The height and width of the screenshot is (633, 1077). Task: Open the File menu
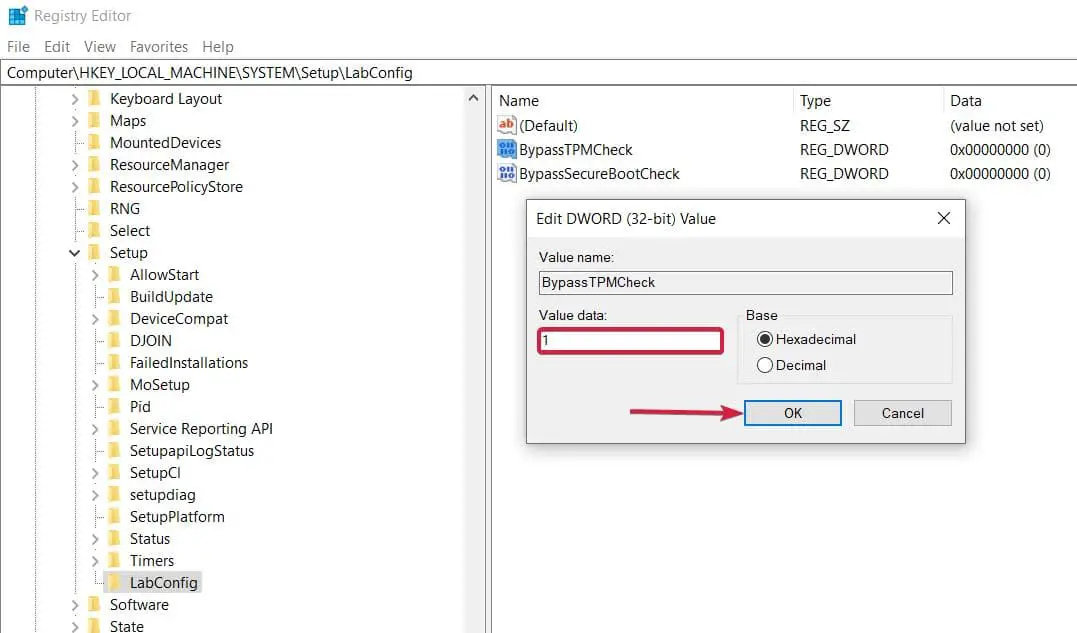18,46
